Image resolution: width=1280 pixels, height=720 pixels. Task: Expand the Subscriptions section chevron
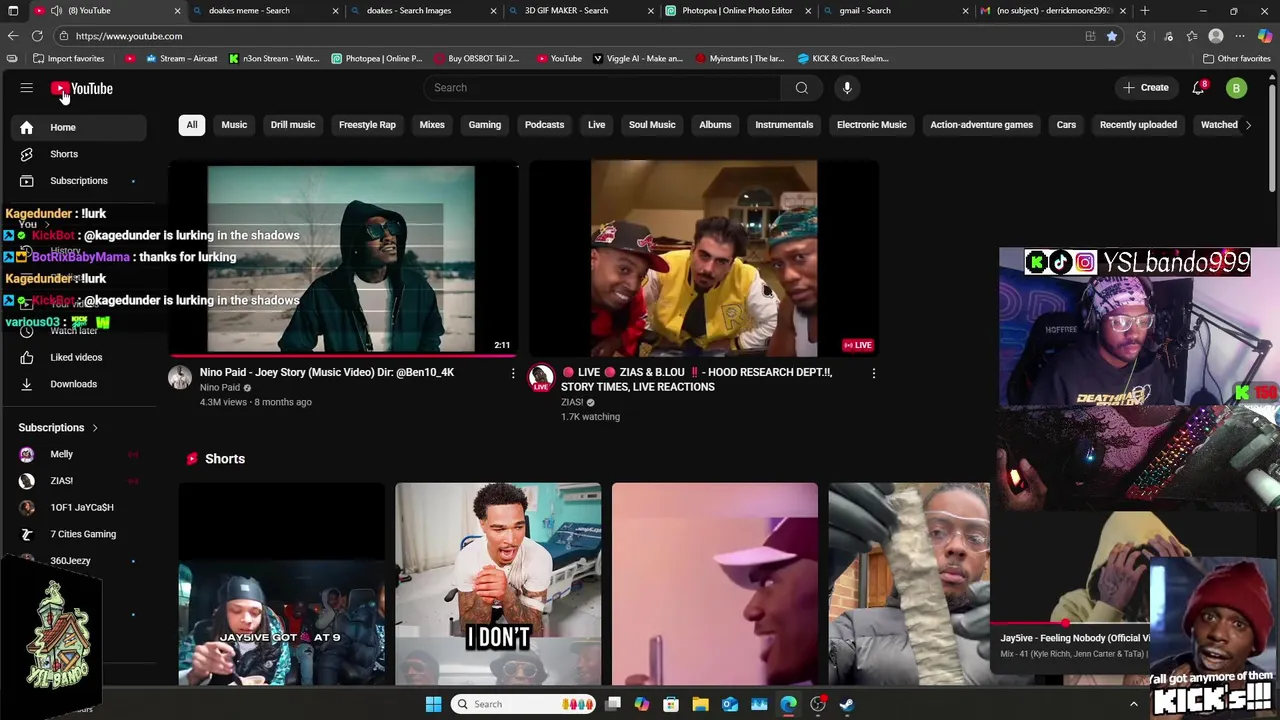coord(95,428)
